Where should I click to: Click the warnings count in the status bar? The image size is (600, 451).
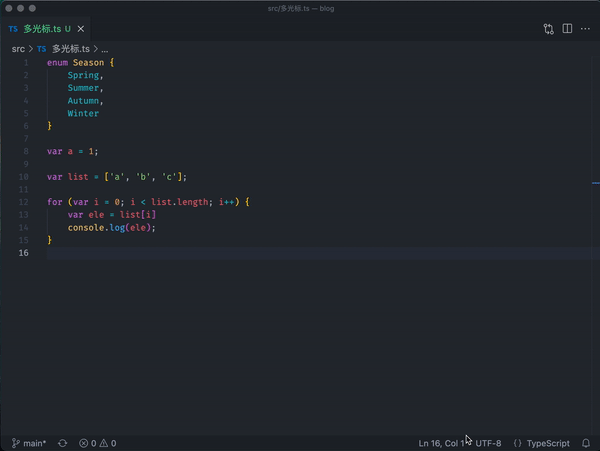coord(108,443)
